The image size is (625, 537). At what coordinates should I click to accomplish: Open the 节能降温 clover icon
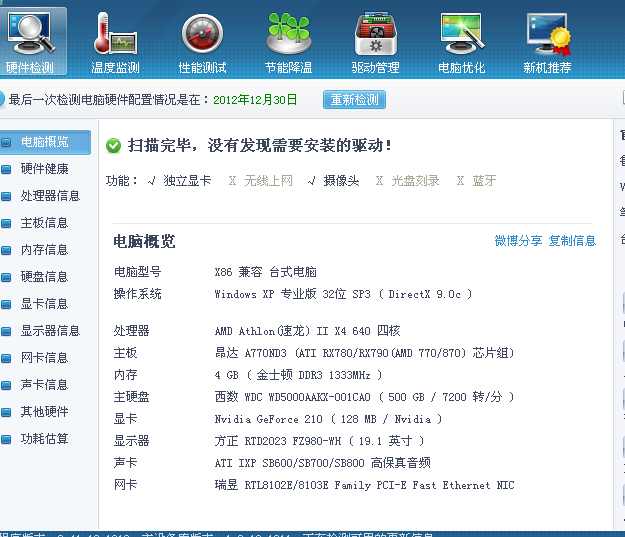[289, 42]
